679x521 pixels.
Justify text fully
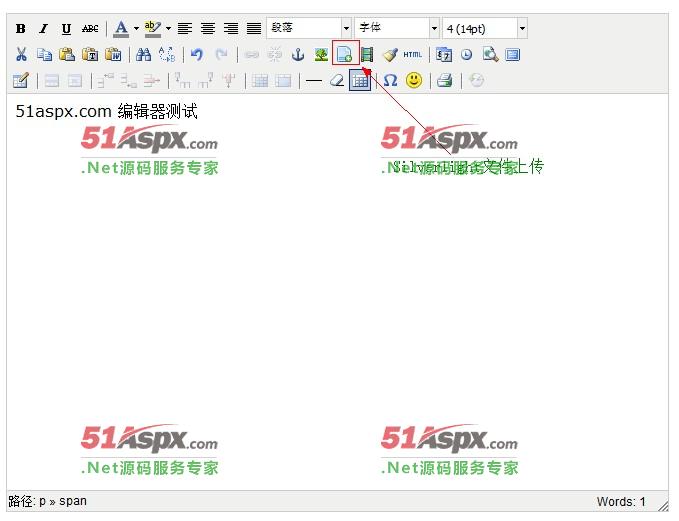pyautogui.click(x=254, y=29)
